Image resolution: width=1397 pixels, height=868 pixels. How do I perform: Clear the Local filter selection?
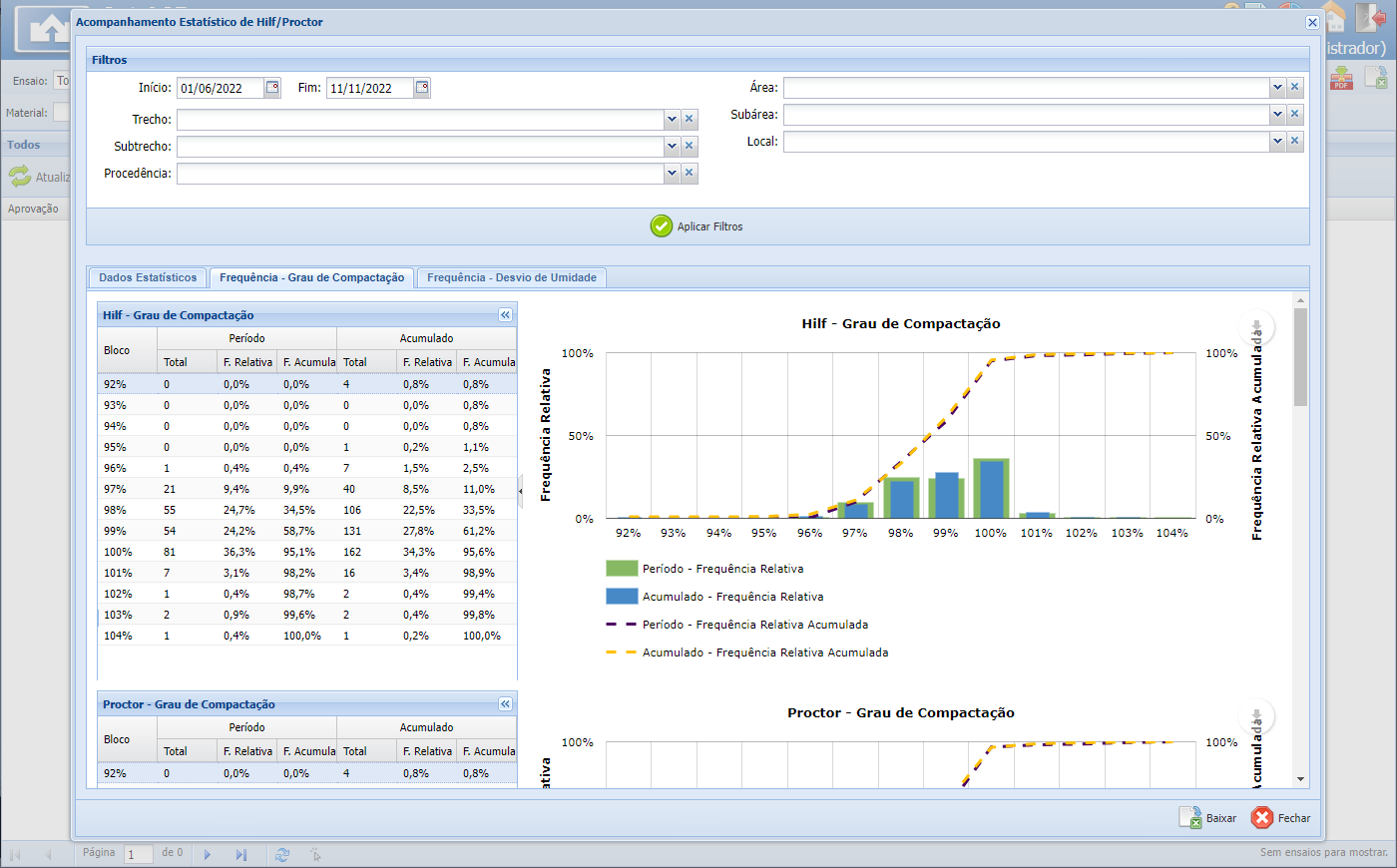click(x=1294, y=141)
